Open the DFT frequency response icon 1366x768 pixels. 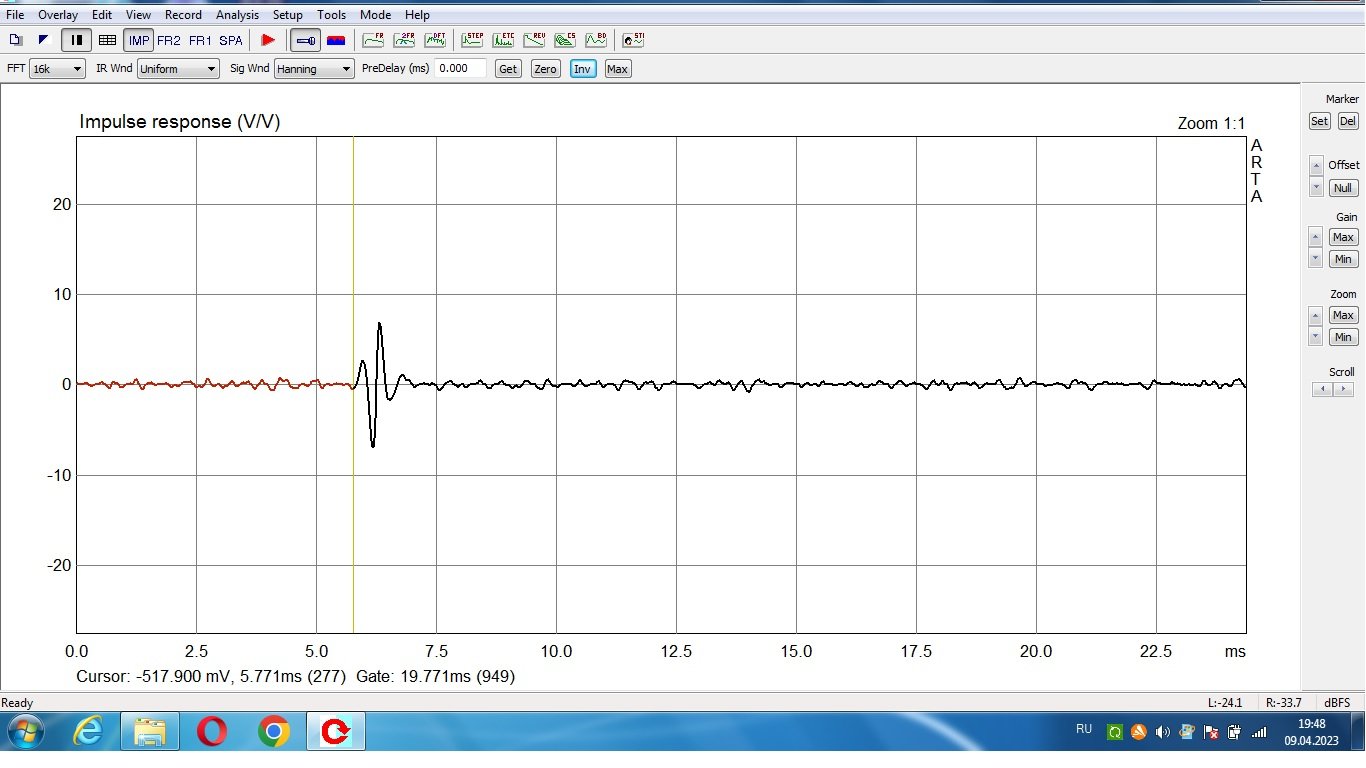point(435,40)
